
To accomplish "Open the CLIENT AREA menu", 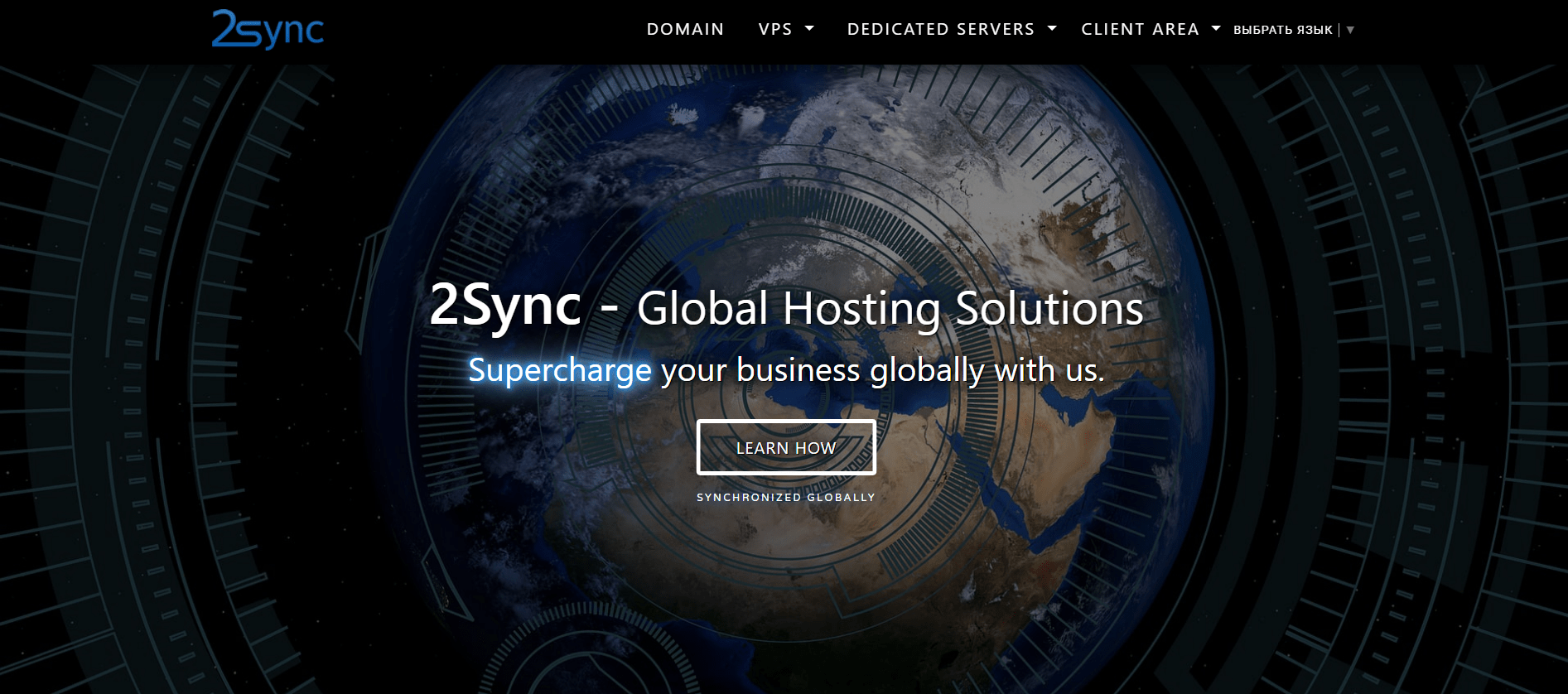I will point(1140,29).
